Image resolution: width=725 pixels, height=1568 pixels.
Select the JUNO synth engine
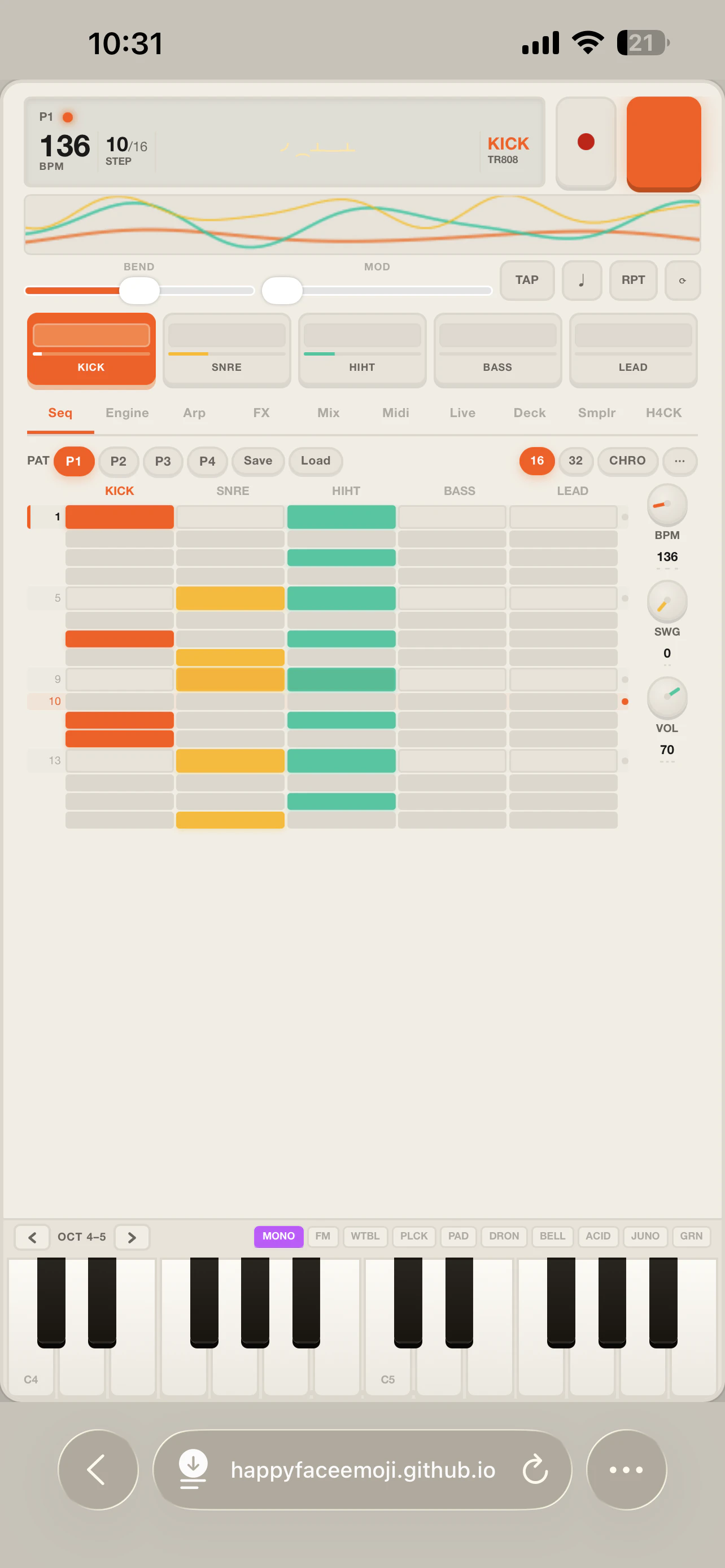645,1236
